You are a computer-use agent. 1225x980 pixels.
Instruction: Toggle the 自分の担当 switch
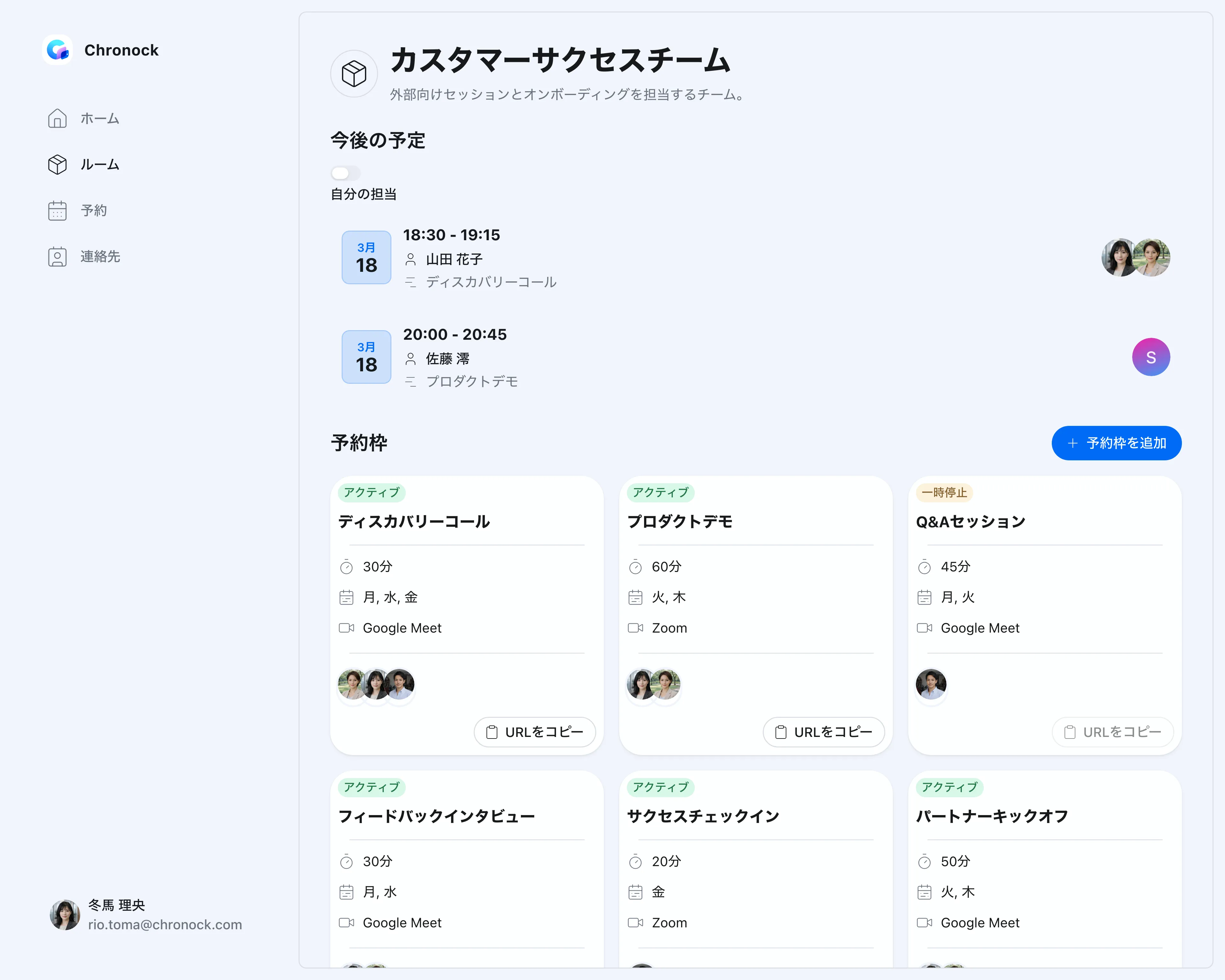point(345,173)
